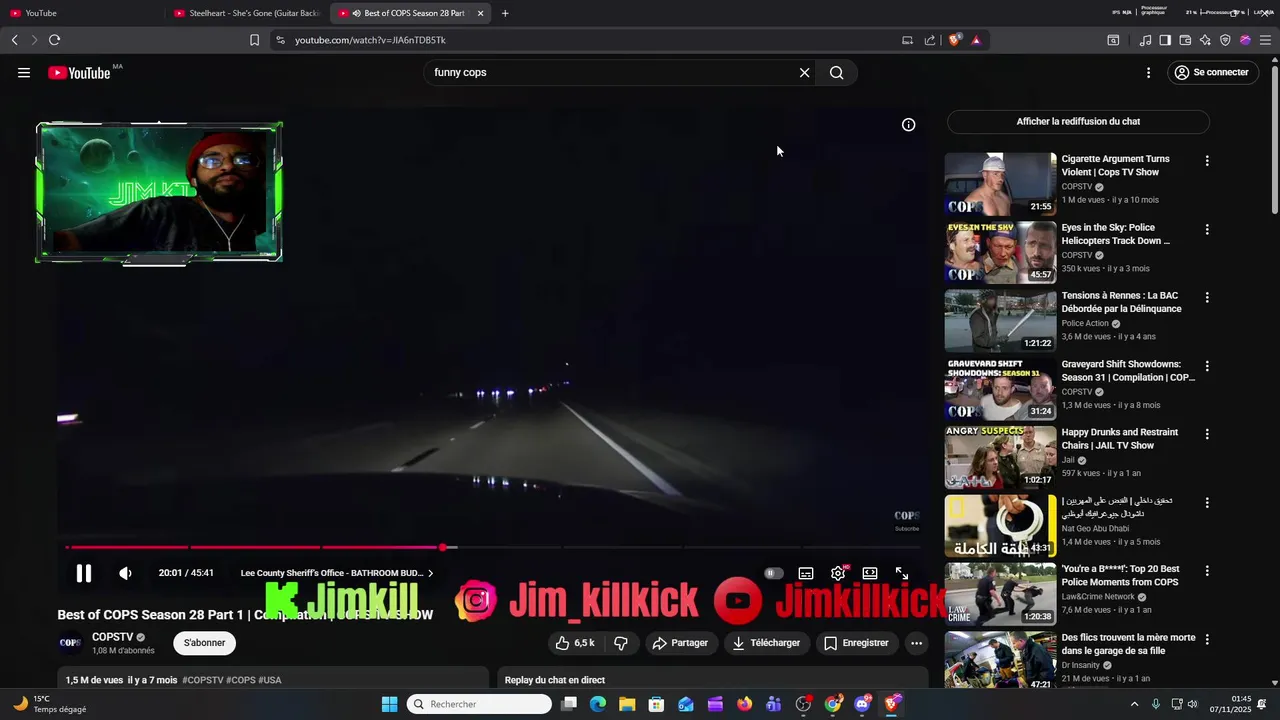Open options for 'Des flics trouvent la mère morte'
Screen dimensions: 1280x720
1207,639
